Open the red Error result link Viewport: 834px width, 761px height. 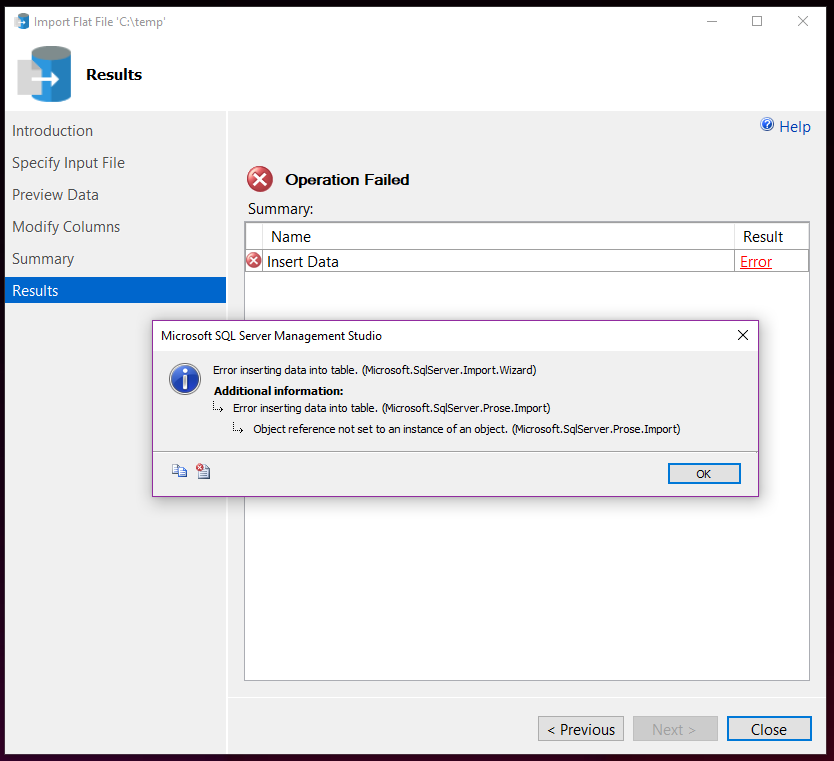pyautogui.click(x=756, y=262)
